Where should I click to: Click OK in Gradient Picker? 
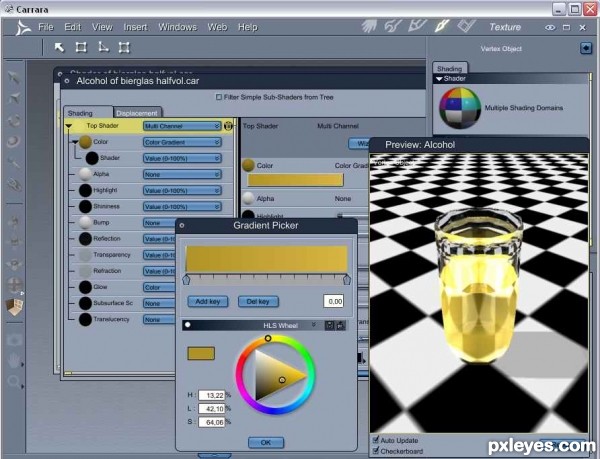pyautogui.click(x=266, y=442)
